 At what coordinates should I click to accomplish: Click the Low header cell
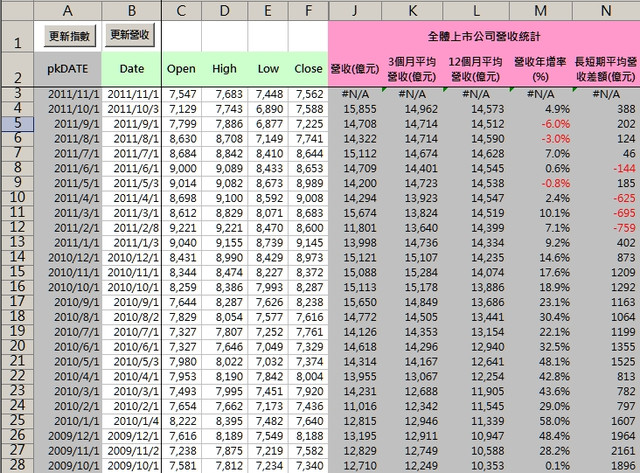(268, 69)
